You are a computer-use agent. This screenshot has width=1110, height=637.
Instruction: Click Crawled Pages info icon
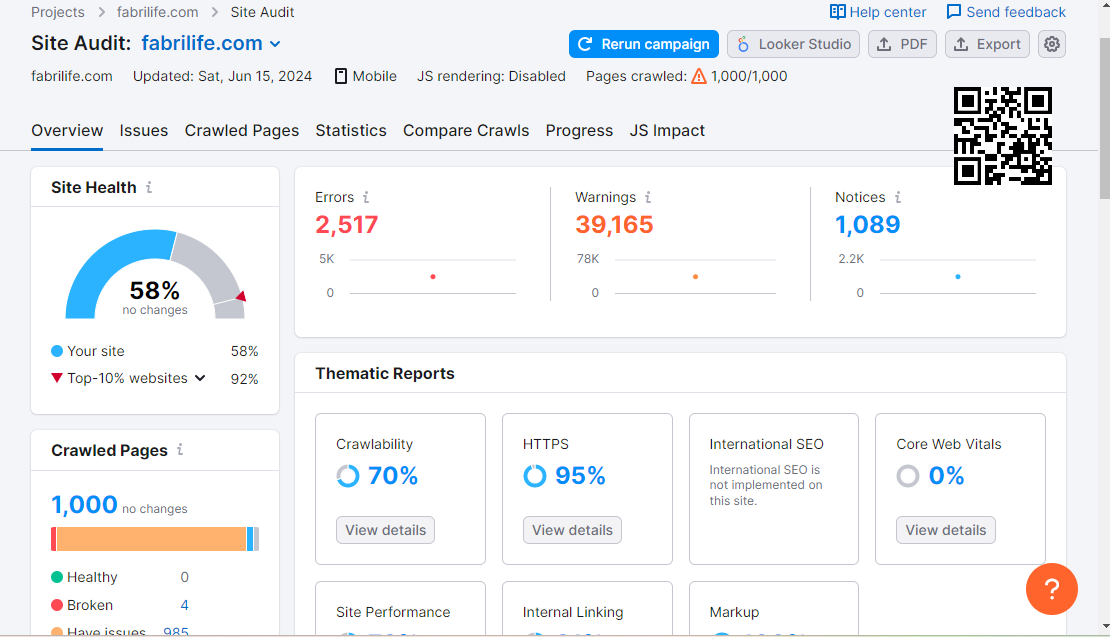[x=180, y=450]
